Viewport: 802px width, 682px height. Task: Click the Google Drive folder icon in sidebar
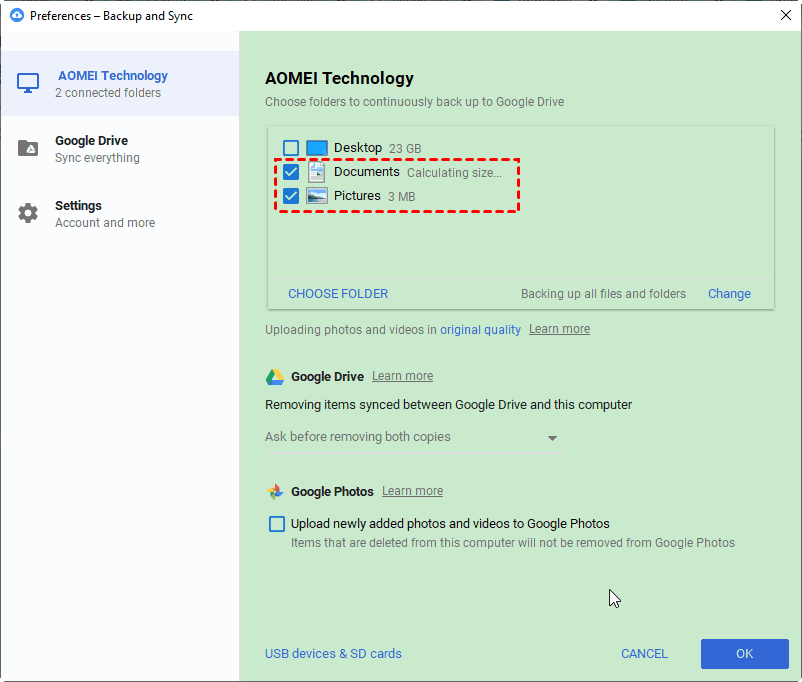(28, 149)
